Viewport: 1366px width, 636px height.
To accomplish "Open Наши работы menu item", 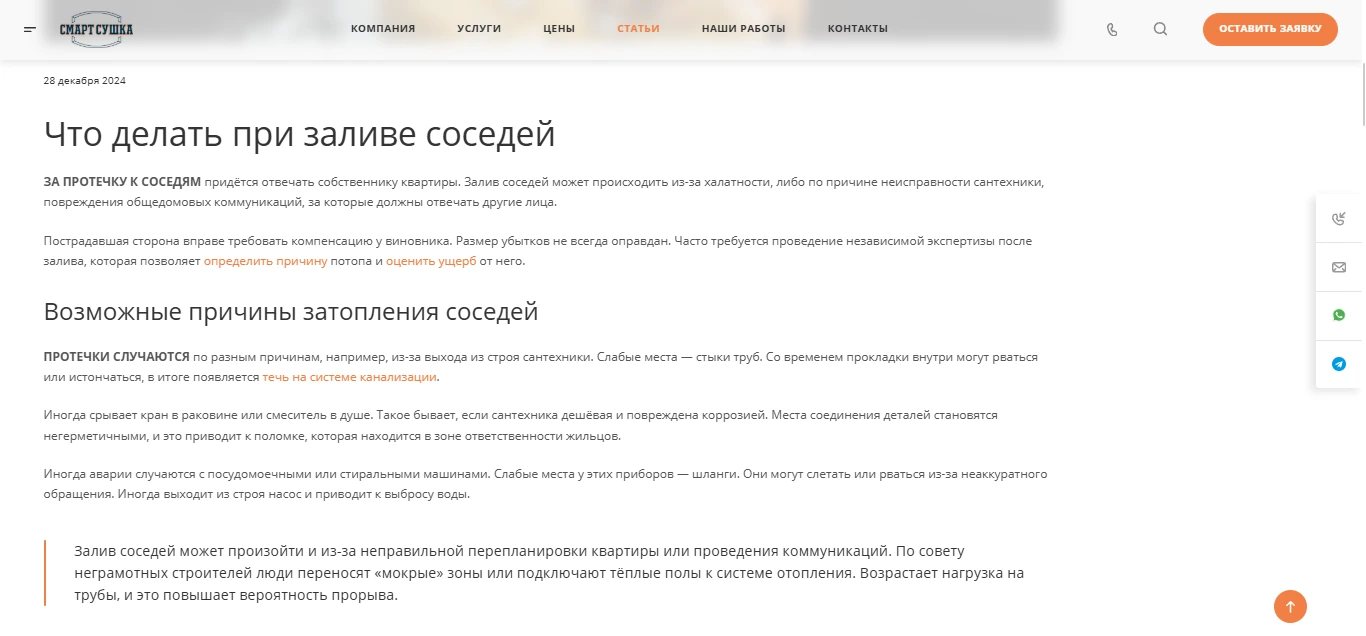I will click(x=743, y=29).
